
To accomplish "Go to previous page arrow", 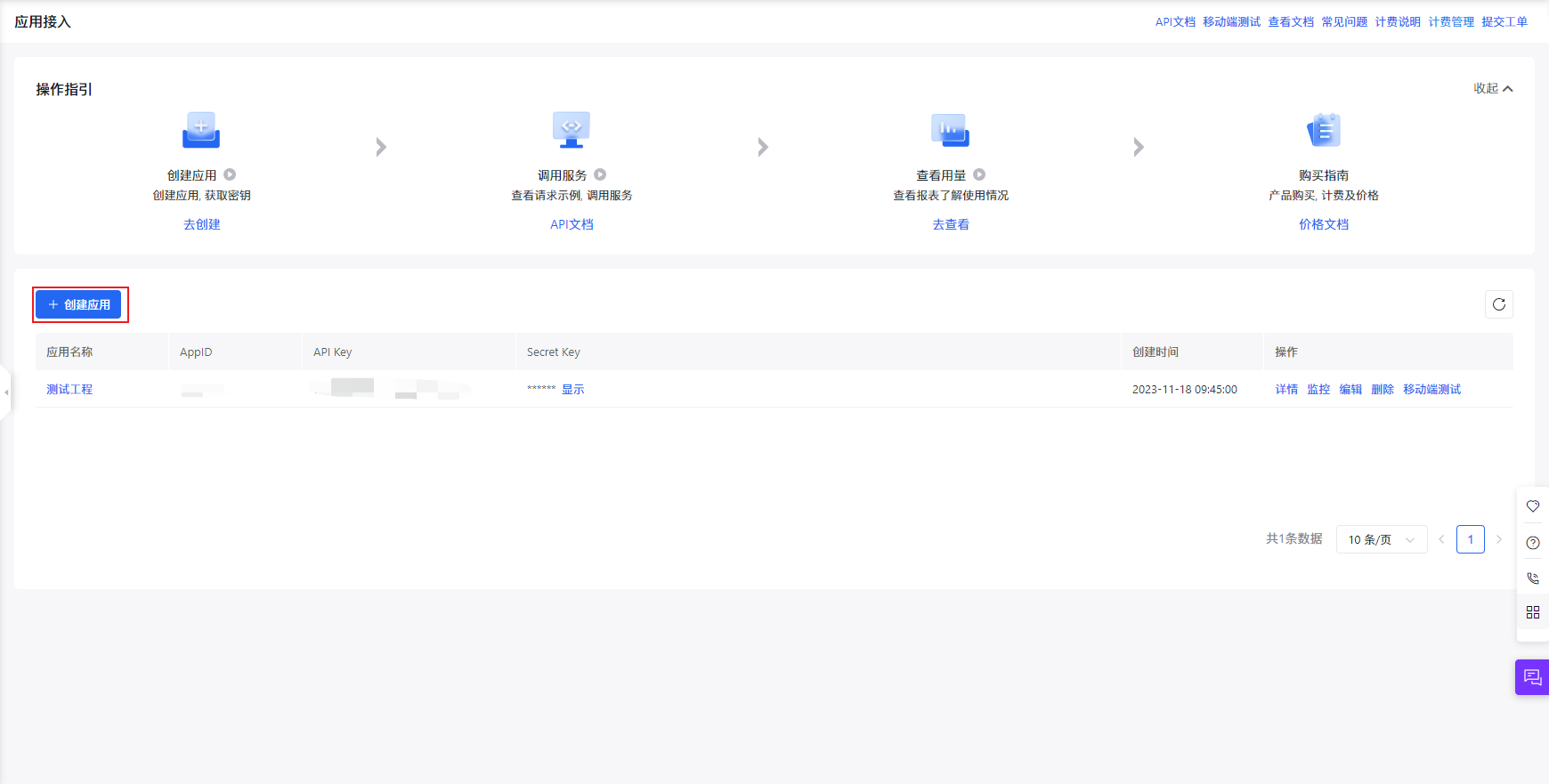I will (1441, 539).
